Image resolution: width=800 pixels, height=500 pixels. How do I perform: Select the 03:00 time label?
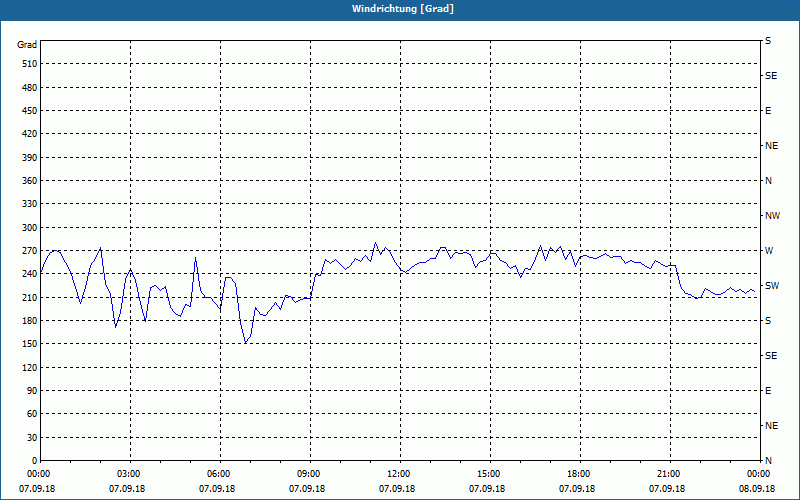(129, 474)
